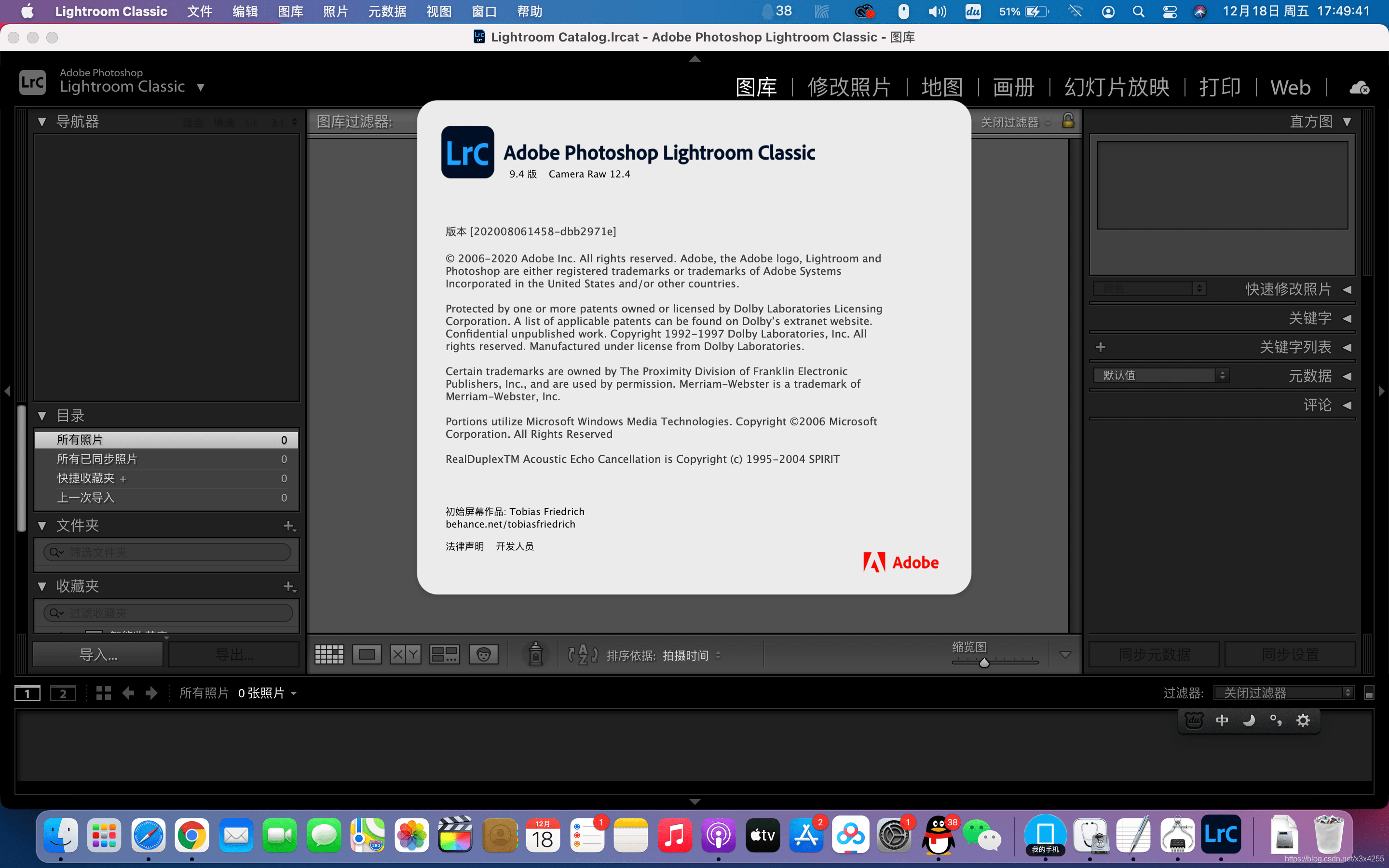Click the cloud sync status icon

coord(1359,88)
